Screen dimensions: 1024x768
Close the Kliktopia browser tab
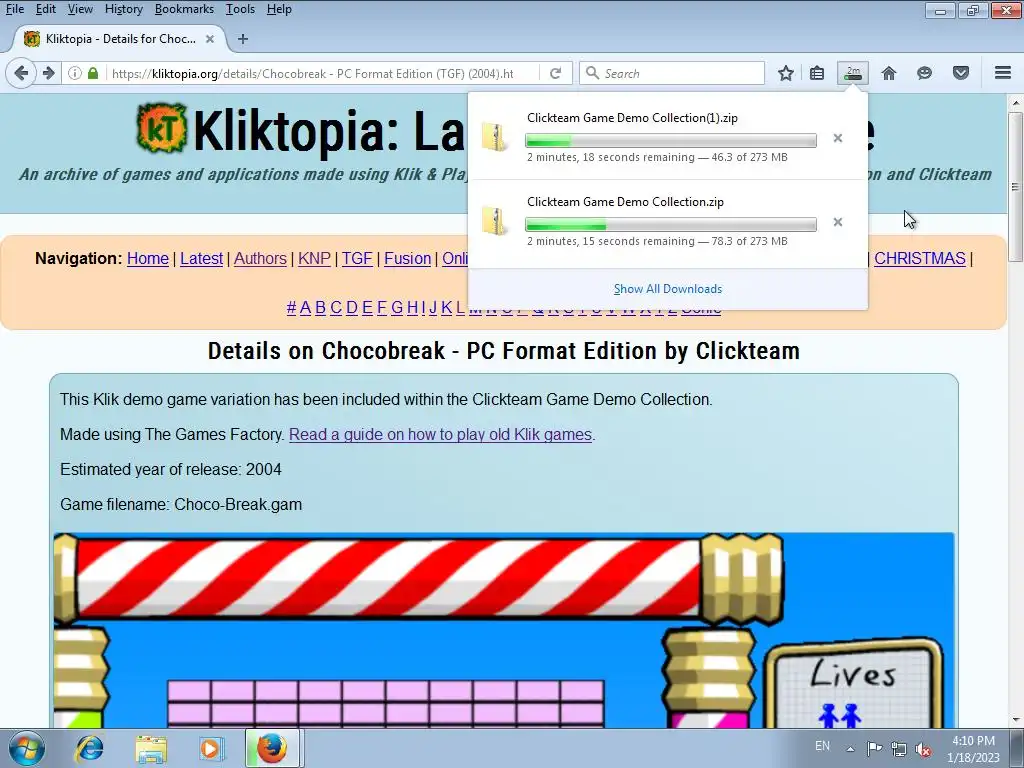pos(210,39)
